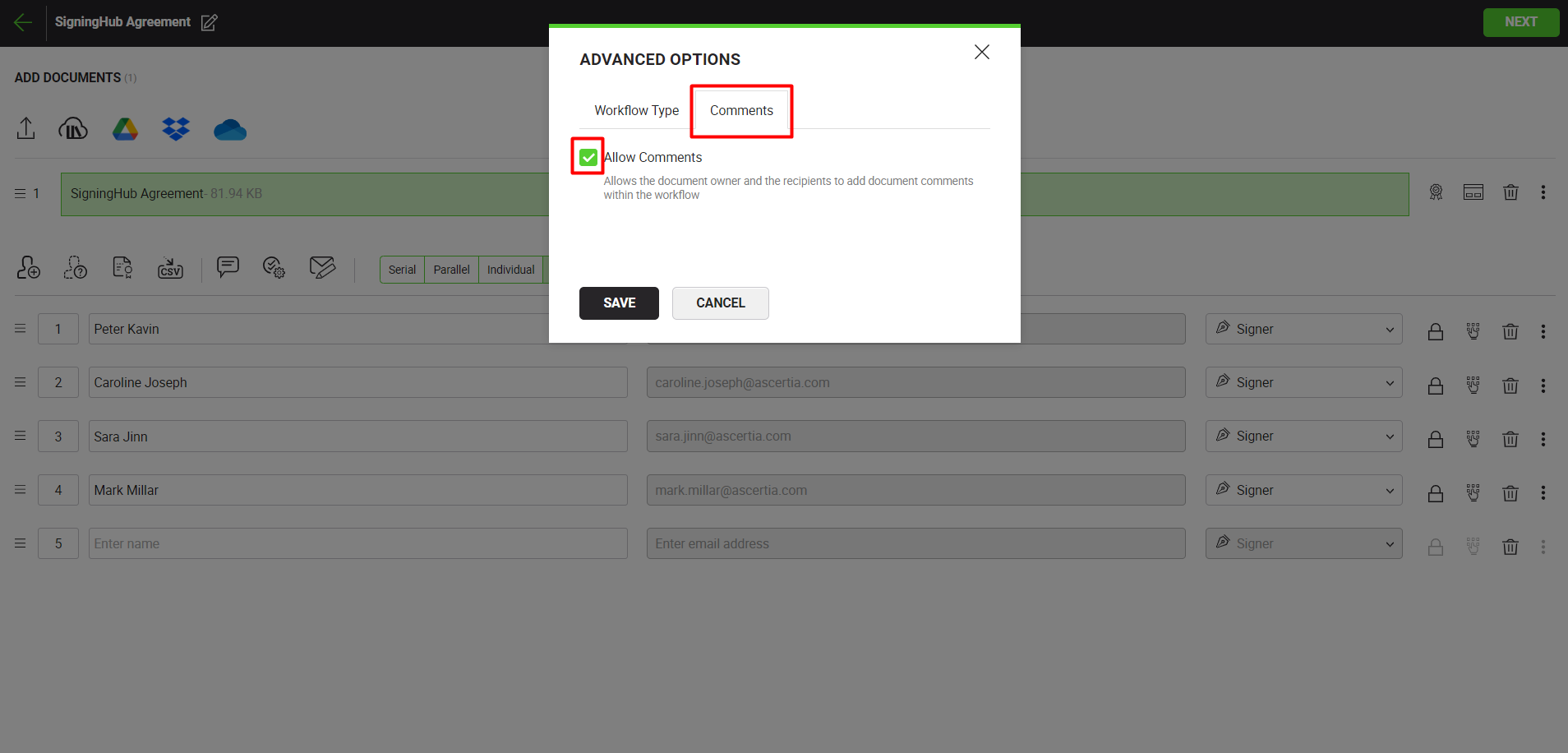
Task: Click the CANCEL button
Action: (x=720, y=303)
